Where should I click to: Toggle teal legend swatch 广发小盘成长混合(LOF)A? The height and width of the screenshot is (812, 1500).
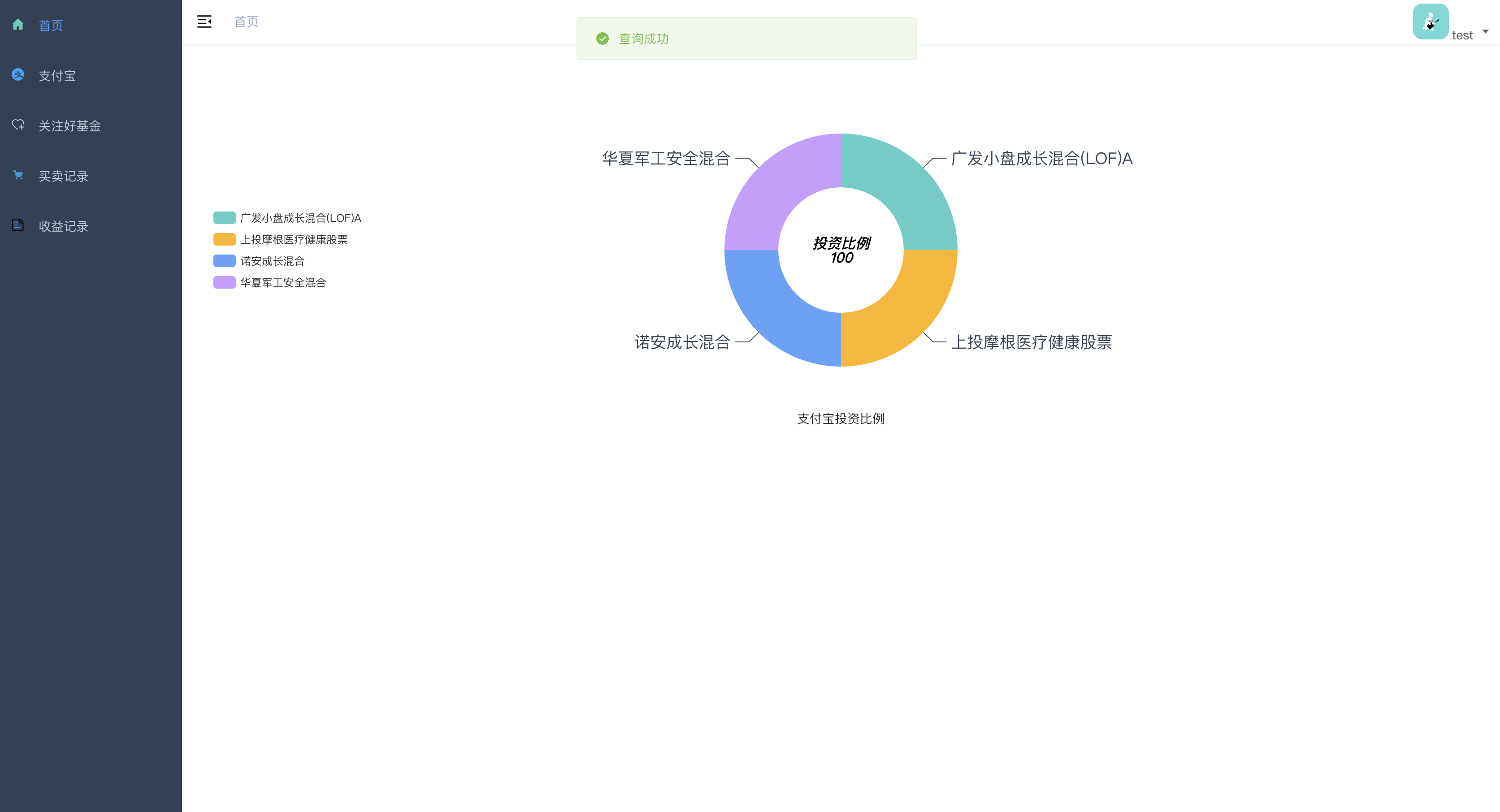click(224, 218)
